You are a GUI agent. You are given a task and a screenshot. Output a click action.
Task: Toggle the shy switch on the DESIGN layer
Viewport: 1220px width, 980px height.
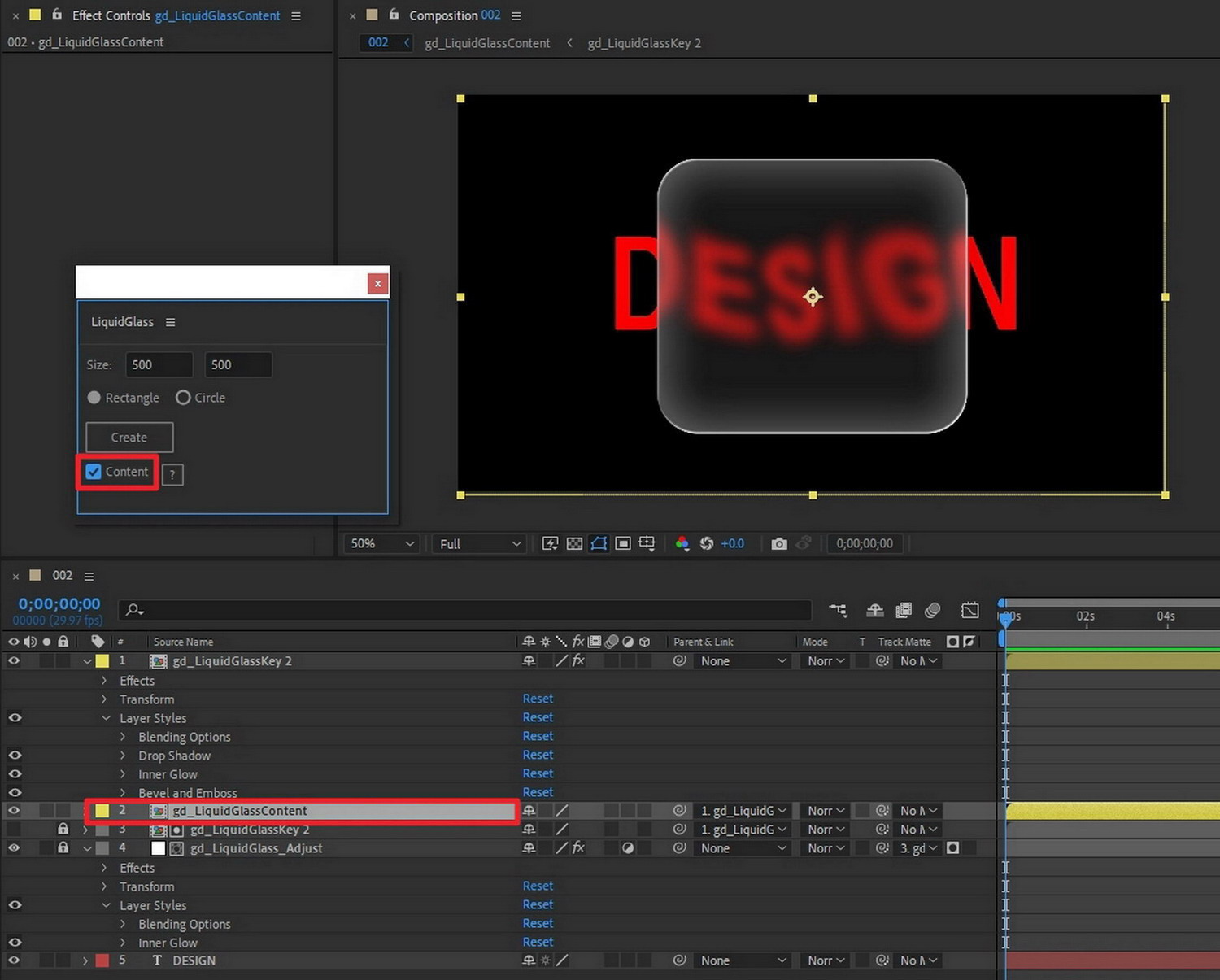(x=529, y=960)
